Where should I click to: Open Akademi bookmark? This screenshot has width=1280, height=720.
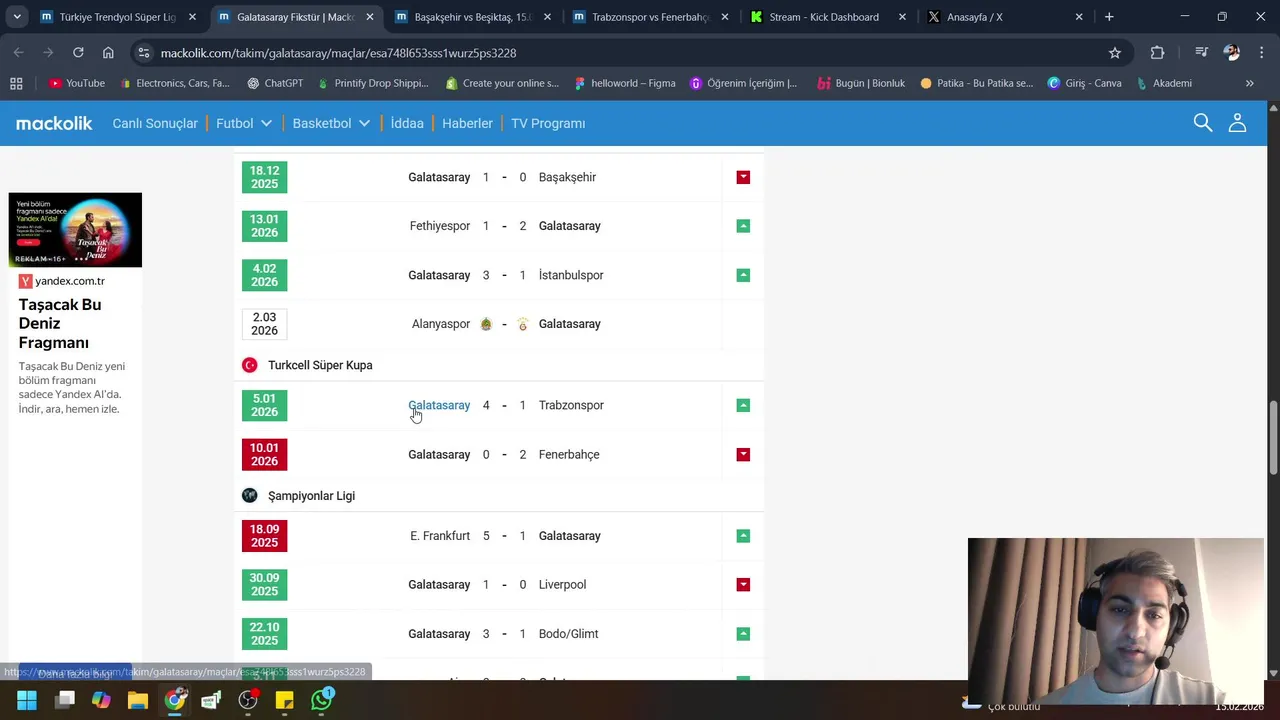pyautogui.click(x=1164, y=83)
